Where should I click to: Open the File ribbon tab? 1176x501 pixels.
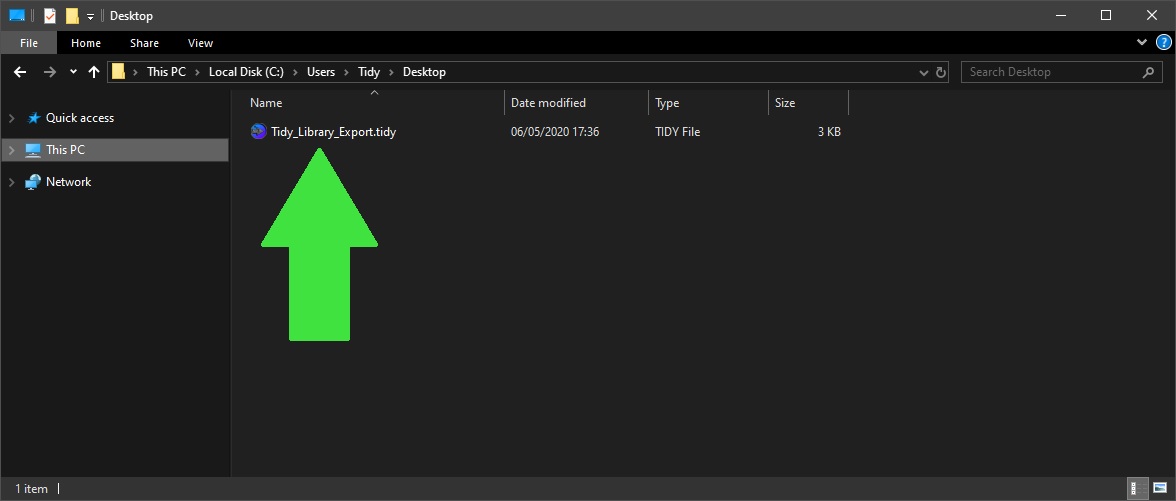(x=28, y=43)
